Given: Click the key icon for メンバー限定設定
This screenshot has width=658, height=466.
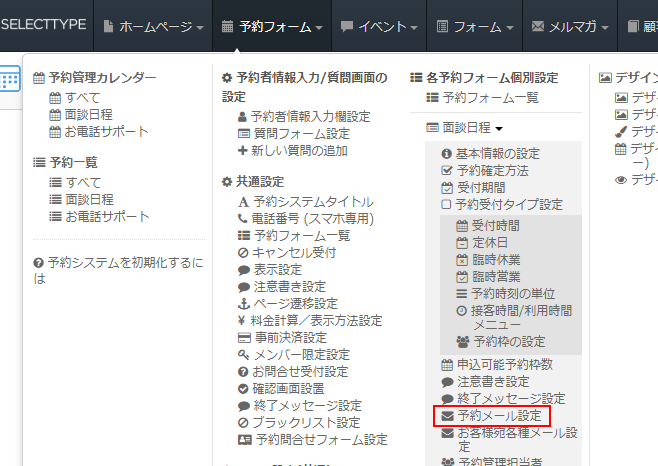Looking at the screenshot, I should pos(243,355).
